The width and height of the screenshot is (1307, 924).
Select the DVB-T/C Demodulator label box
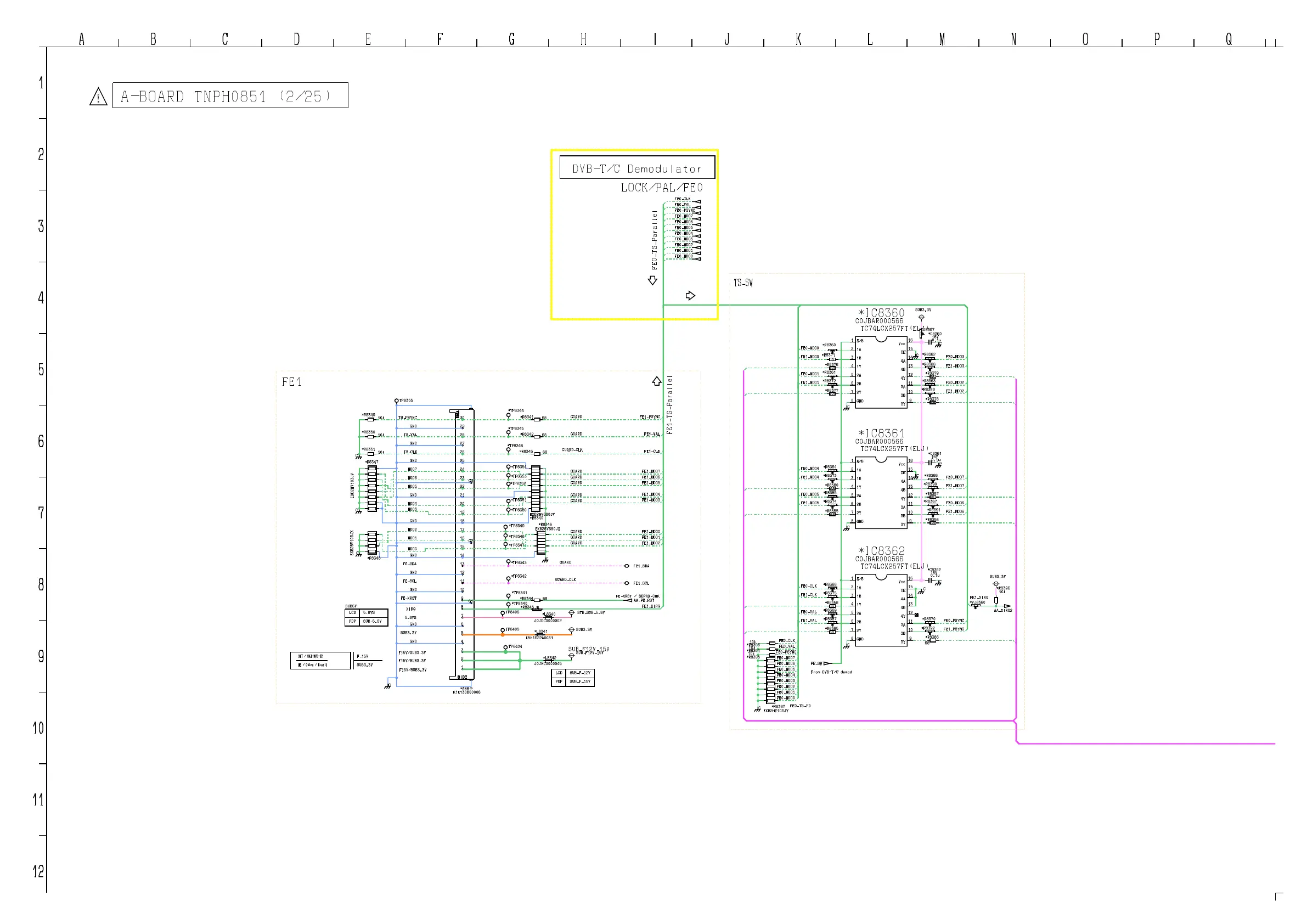(636, 168)
